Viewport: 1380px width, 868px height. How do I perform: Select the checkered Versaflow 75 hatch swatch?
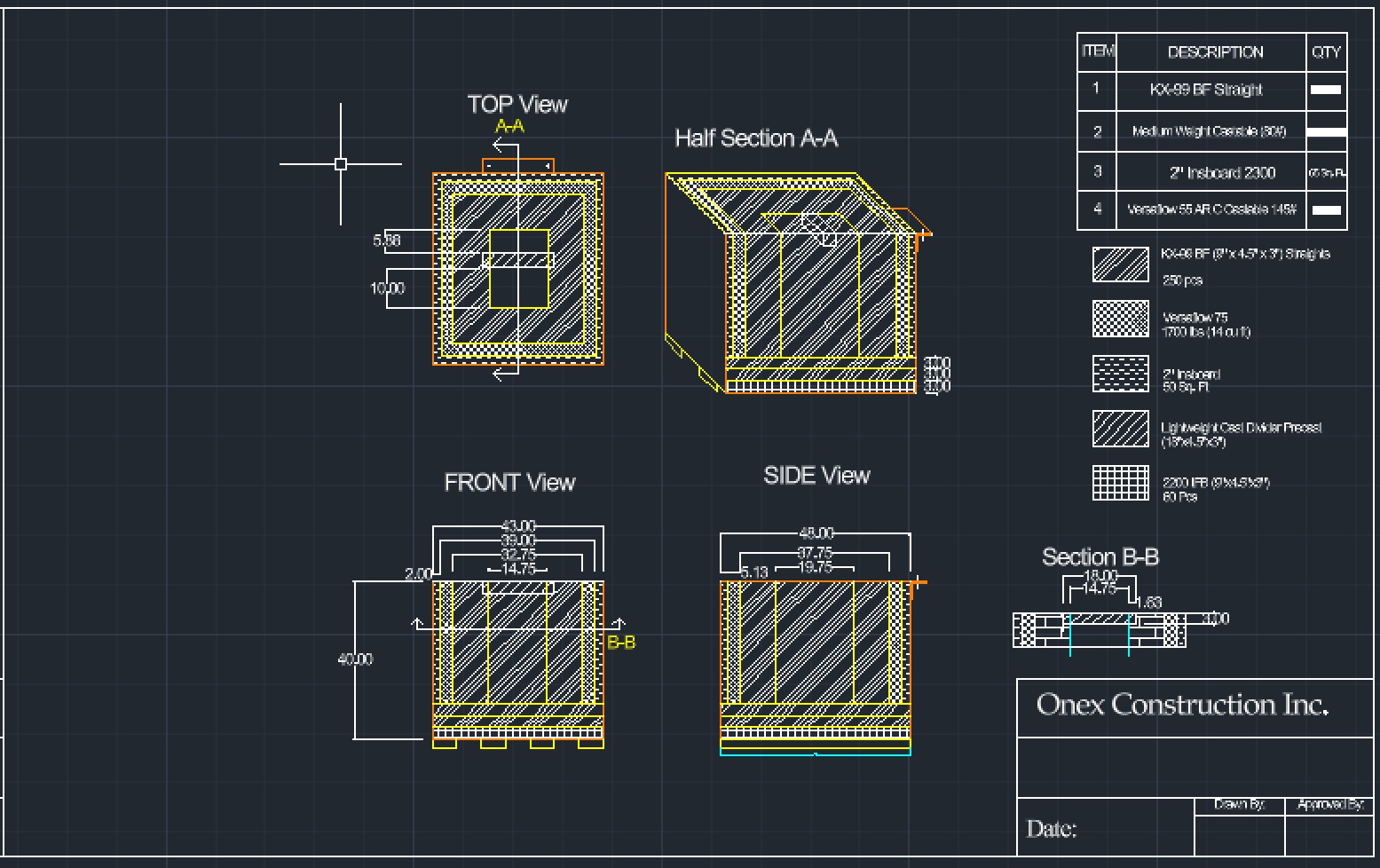[x=1120, y=319]
